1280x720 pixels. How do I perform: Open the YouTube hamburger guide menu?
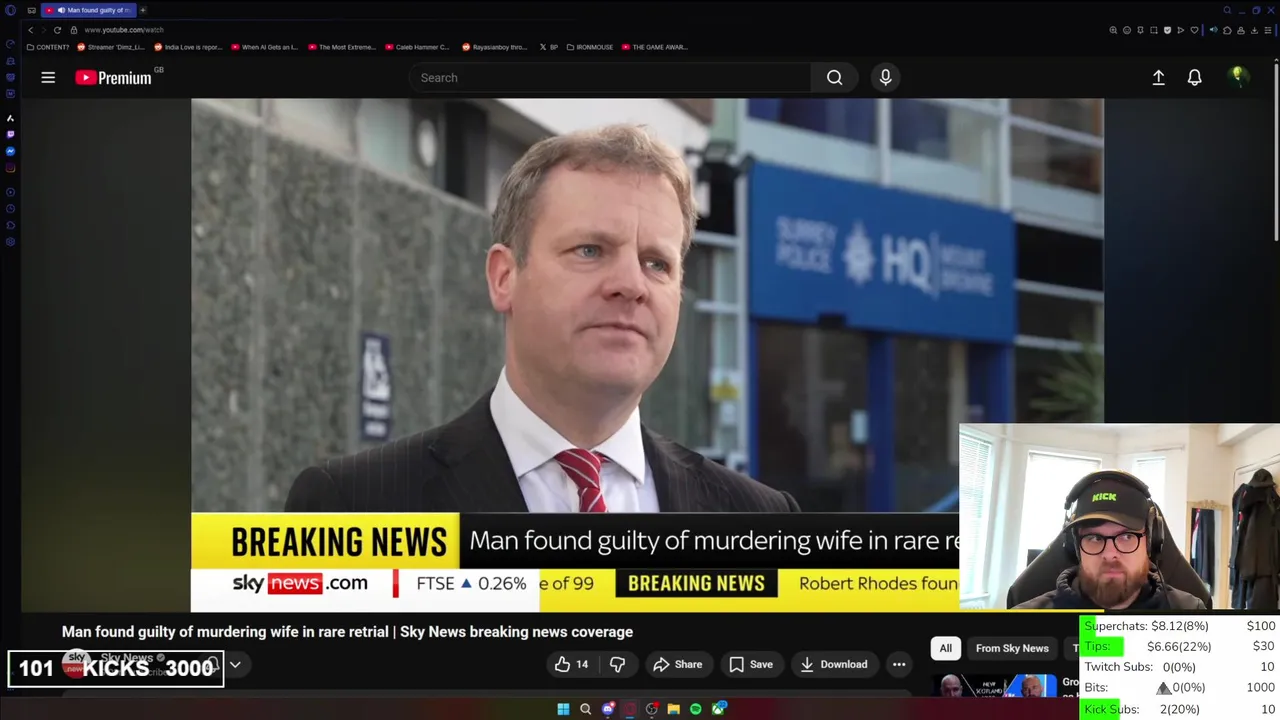(48, 77)
